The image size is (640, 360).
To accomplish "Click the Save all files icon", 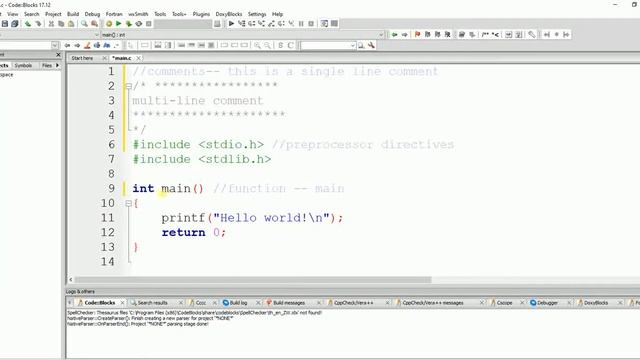I will [x=15, y=24].
